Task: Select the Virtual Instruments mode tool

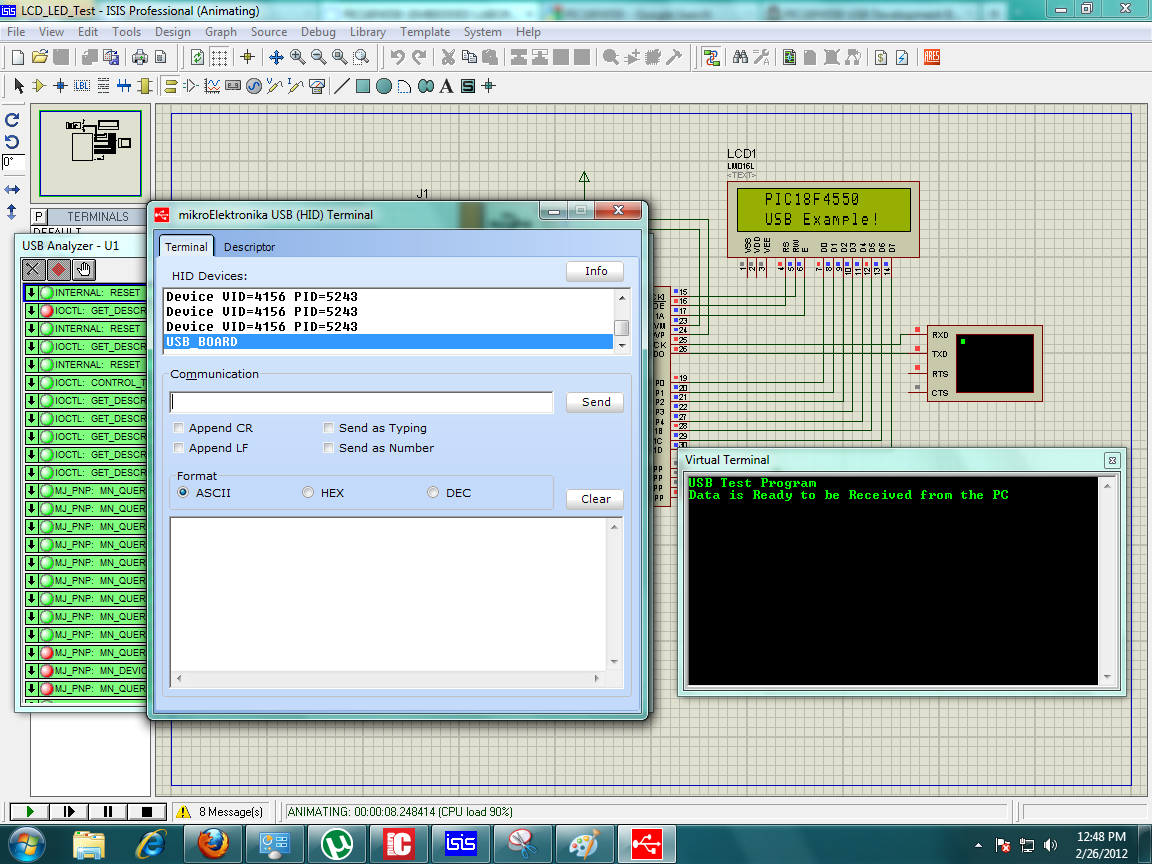Action: tap(315, 87)
